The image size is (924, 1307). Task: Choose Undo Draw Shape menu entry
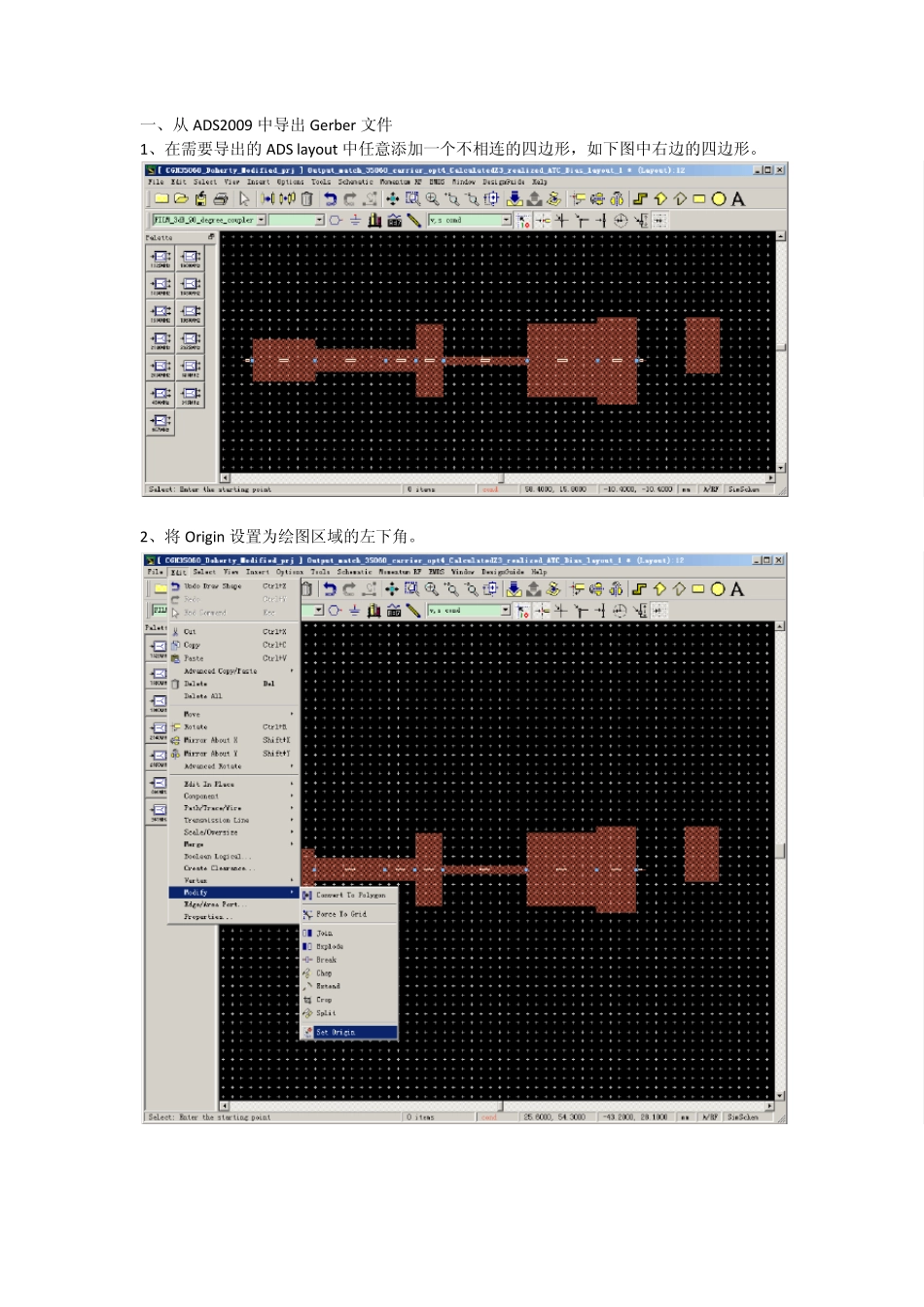click(x=232, y=586)
